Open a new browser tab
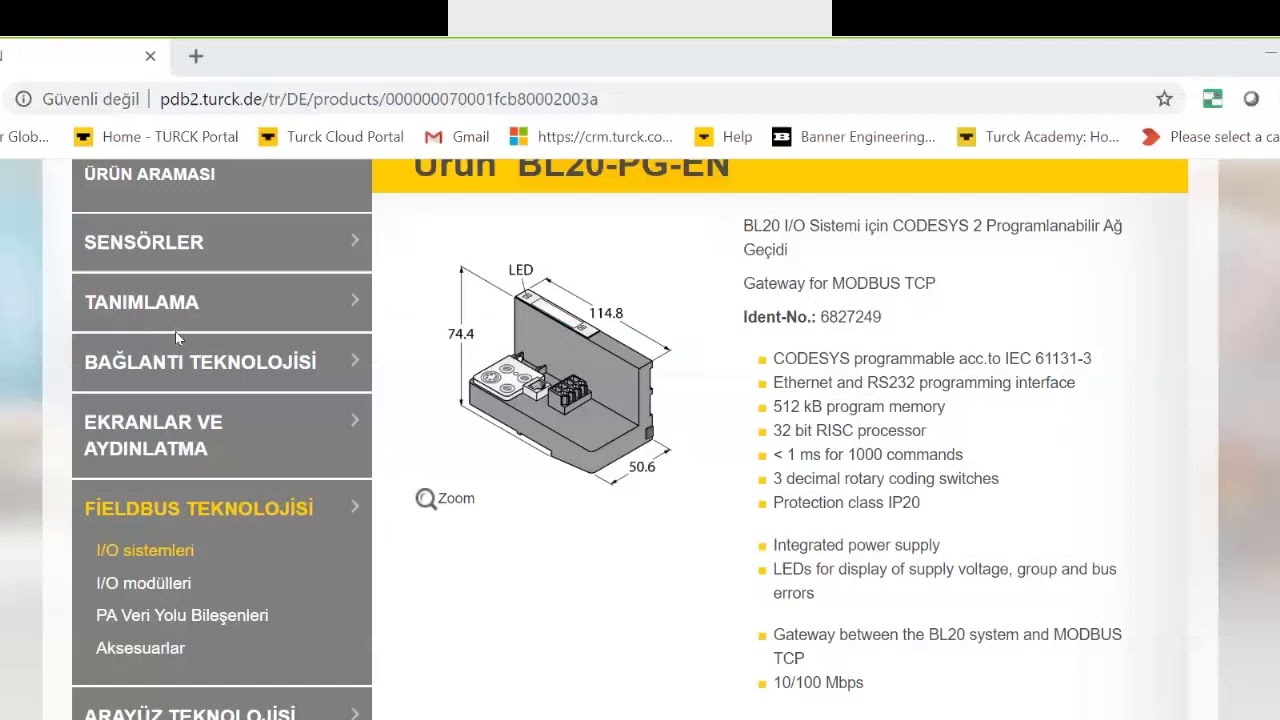The image size is (1280, 720). [x=196, y=56]
